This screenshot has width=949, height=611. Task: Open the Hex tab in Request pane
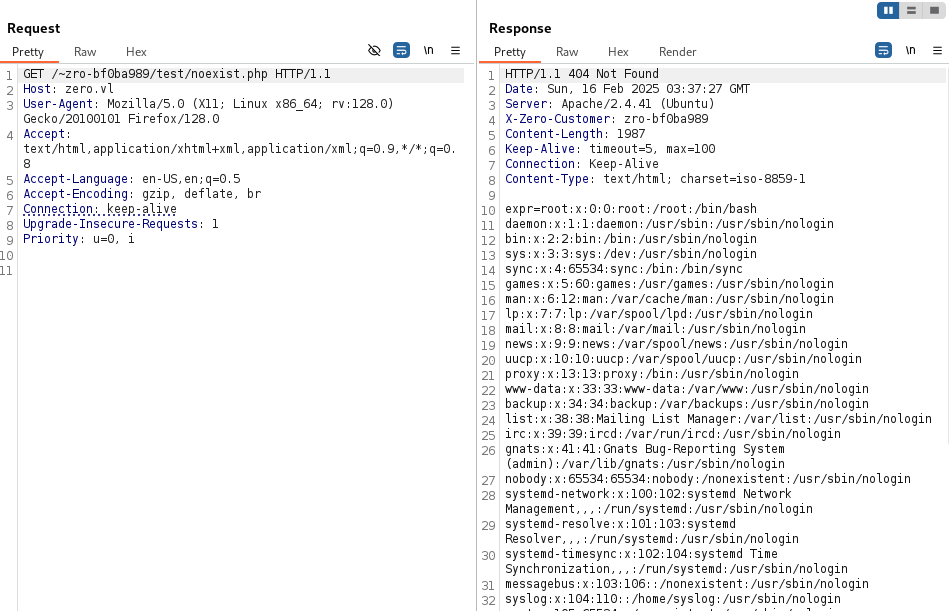coord(136,52)
